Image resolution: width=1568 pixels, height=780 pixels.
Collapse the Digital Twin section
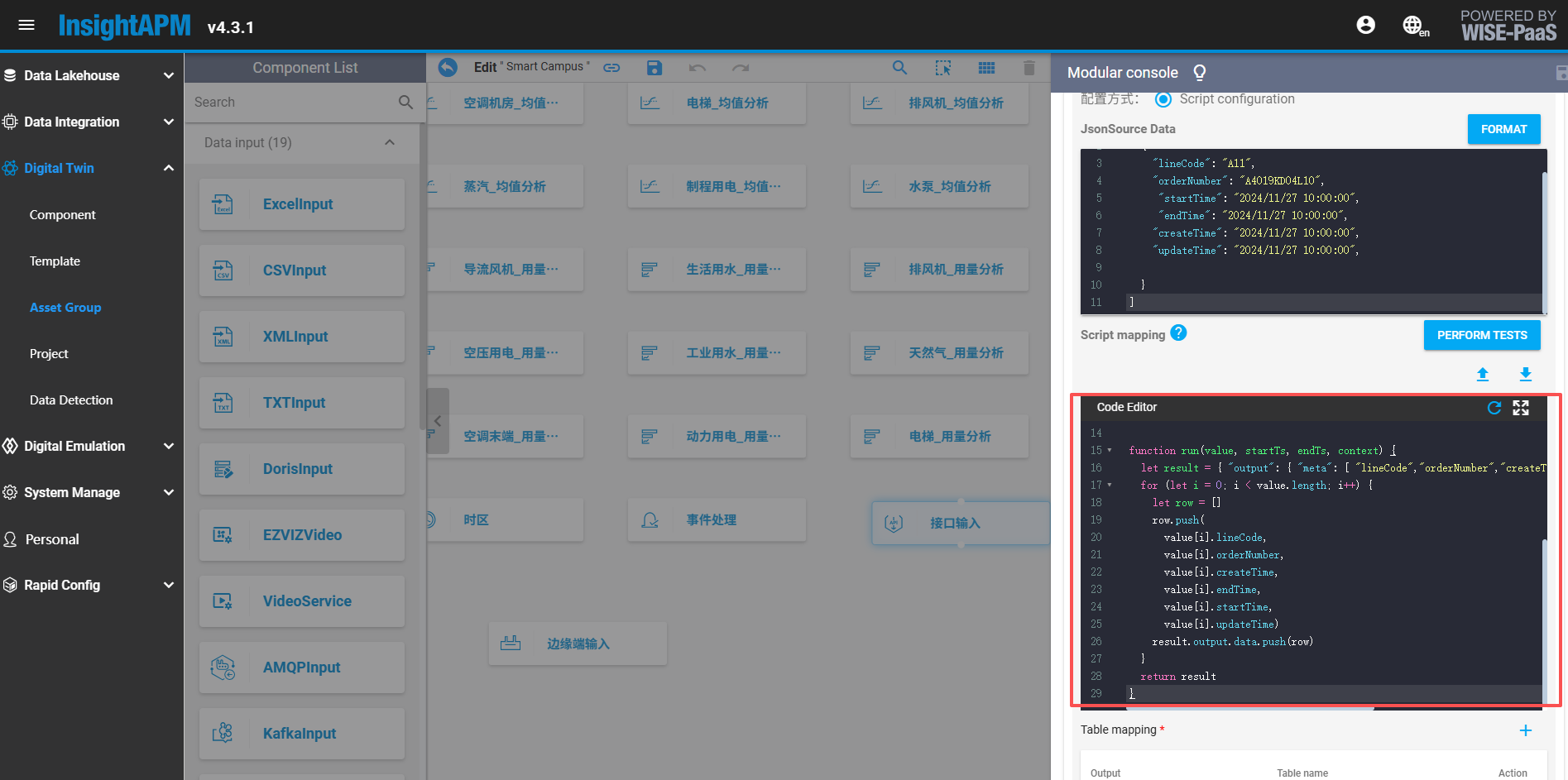pos(168,168)
